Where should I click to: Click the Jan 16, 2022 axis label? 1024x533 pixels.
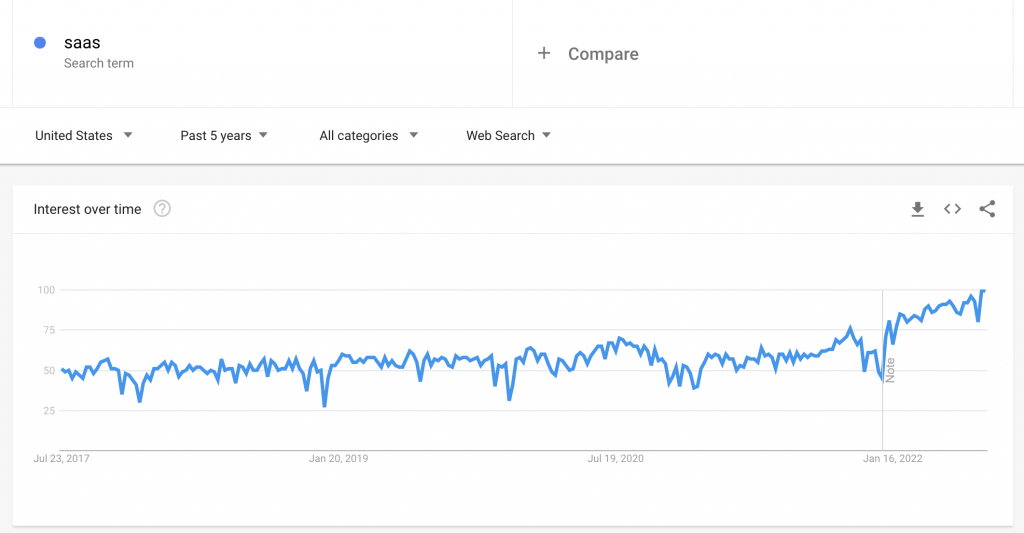pyautogui.click(x=893, y=459)
